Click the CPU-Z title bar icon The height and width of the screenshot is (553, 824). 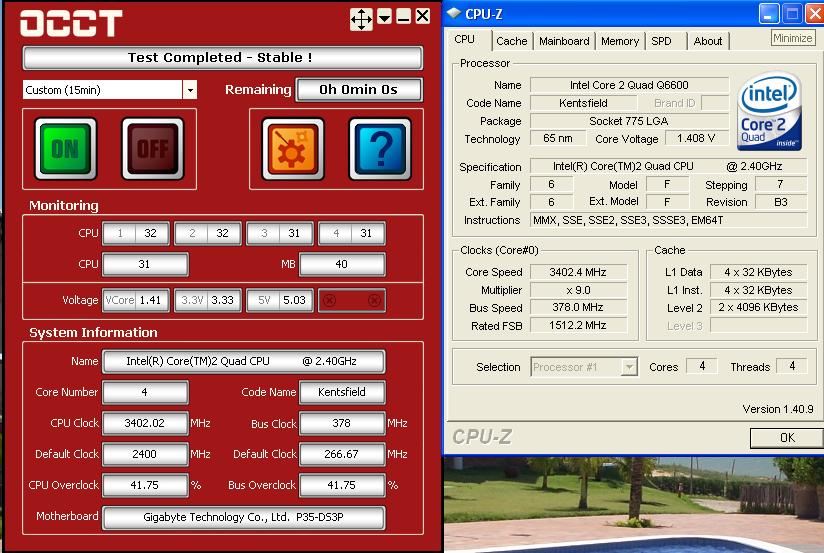pyautogui.click(x=454, y=13)
